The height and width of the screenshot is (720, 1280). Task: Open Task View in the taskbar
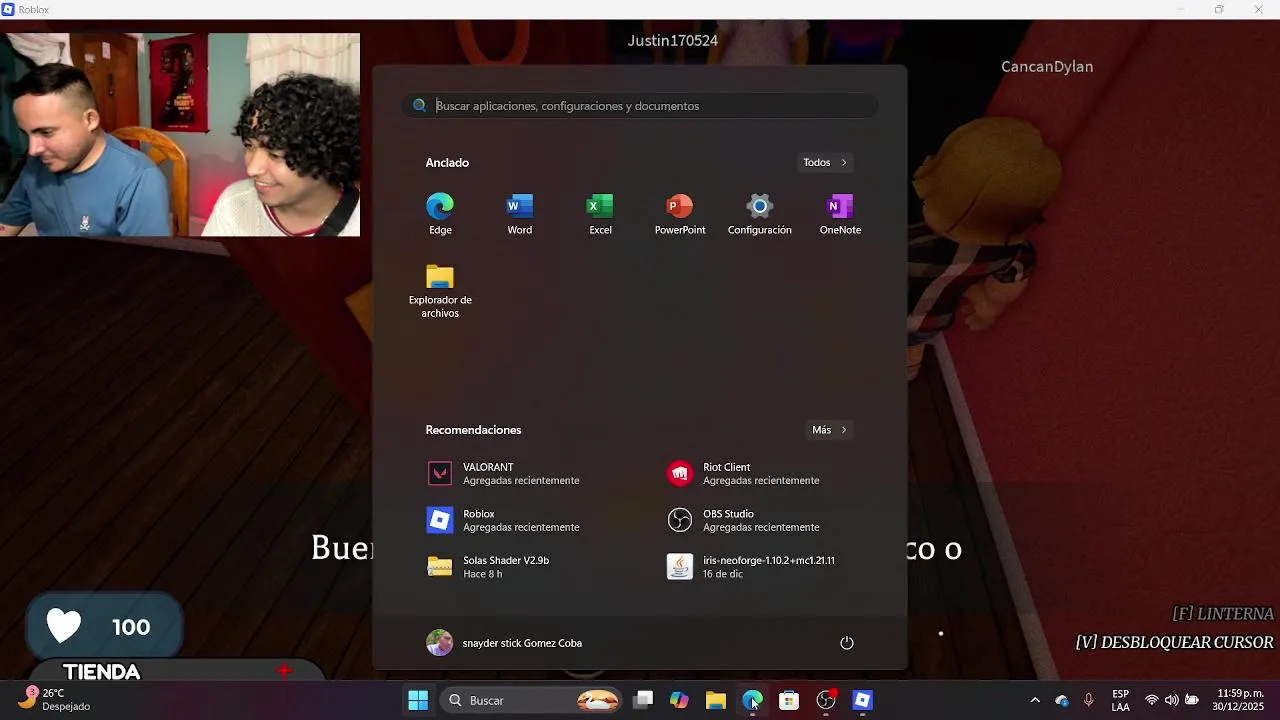643,700
